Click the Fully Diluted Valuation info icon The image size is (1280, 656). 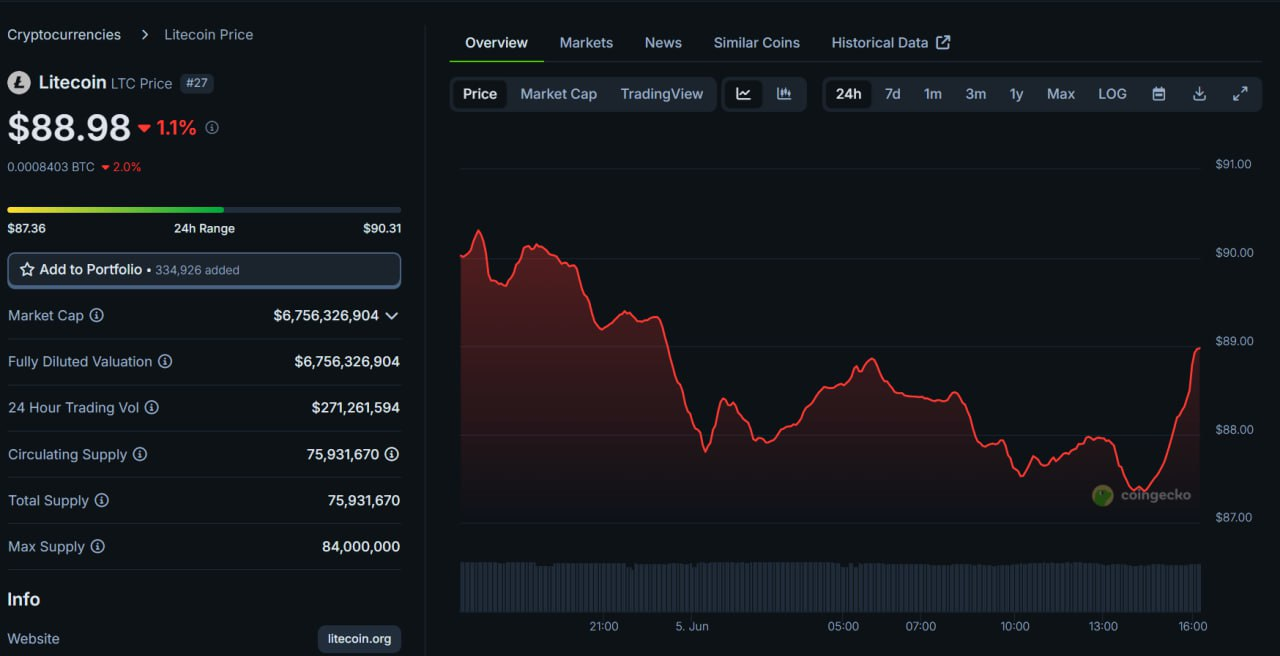coord(165,361)
